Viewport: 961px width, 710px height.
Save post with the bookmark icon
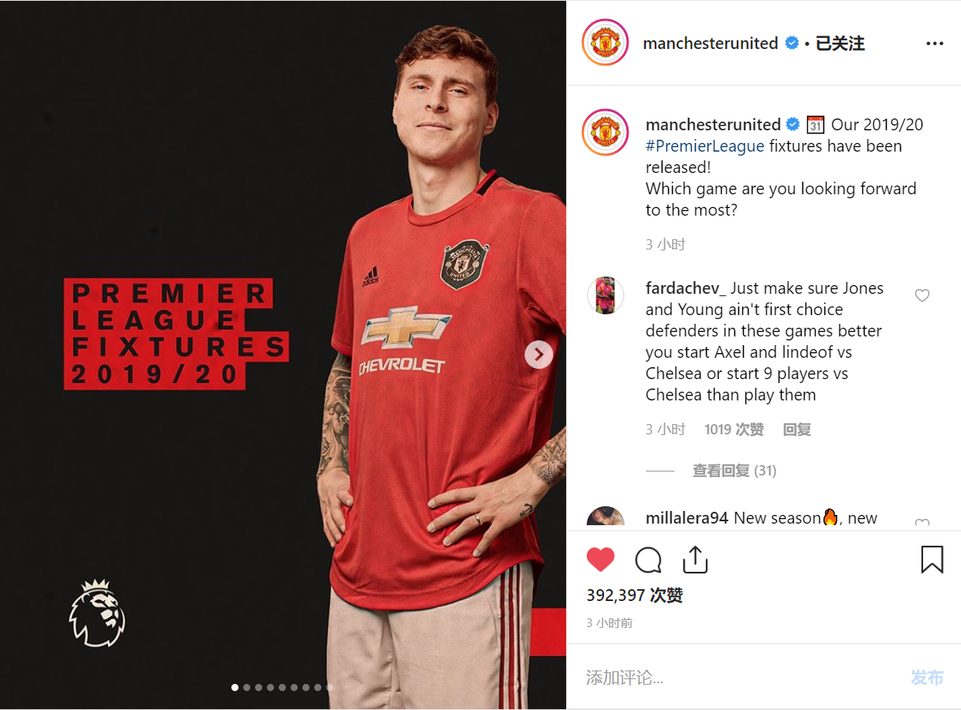click(x=932, y=559)
